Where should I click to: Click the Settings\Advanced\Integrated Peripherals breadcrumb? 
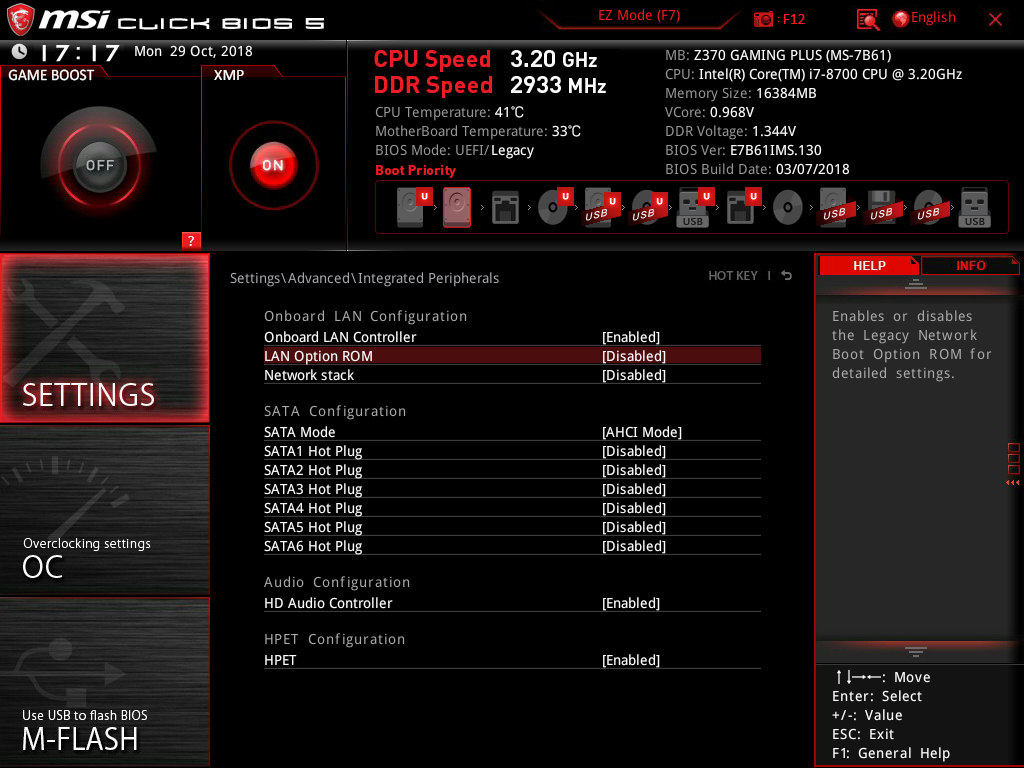pyautogui.click(x=364, y=278)
